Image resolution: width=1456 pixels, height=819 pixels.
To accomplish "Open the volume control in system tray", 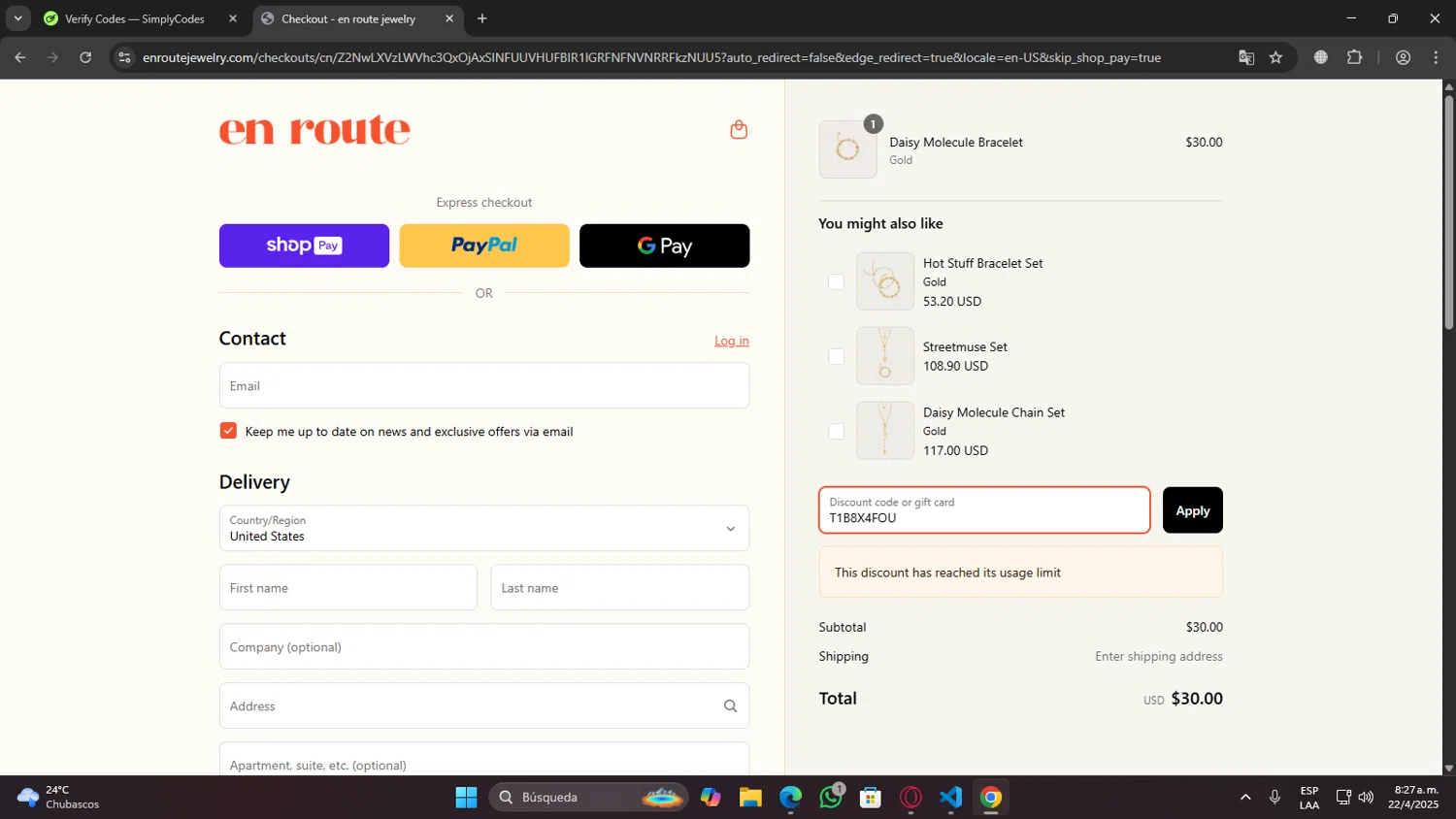I will 1366,798.
